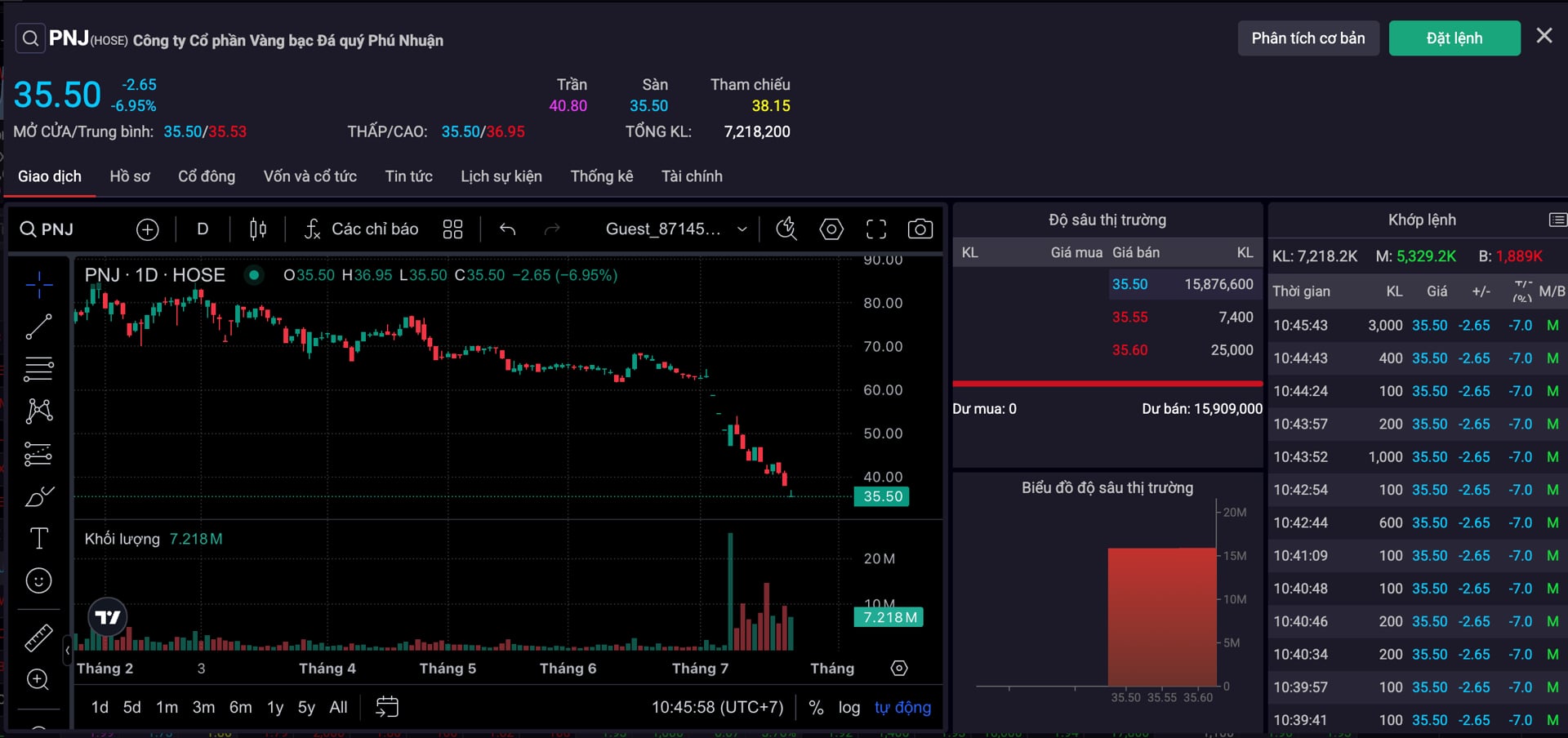Open the D interval dropdown
The width and height of the screenshot is (1568, 738).
click(203, 229)
